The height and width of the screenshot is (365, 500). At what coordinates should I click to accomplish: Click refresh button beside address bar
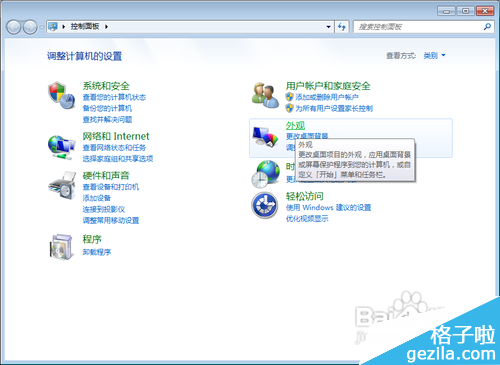tap(342, 27)
